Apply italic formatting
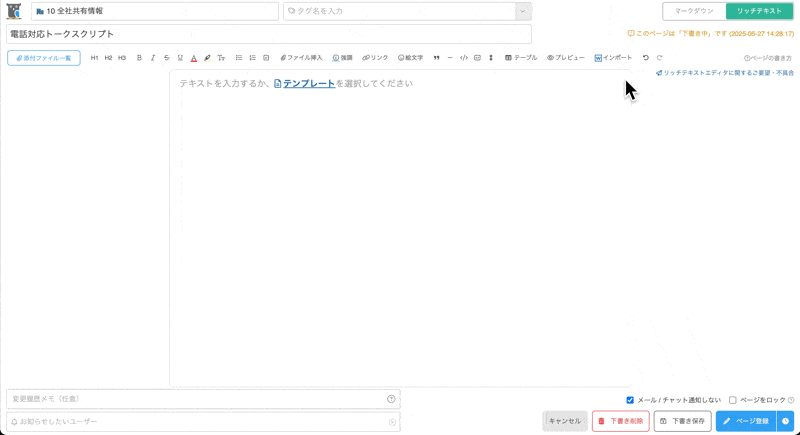The height and width of the screenshot is (435, 800). pos(153,58)
